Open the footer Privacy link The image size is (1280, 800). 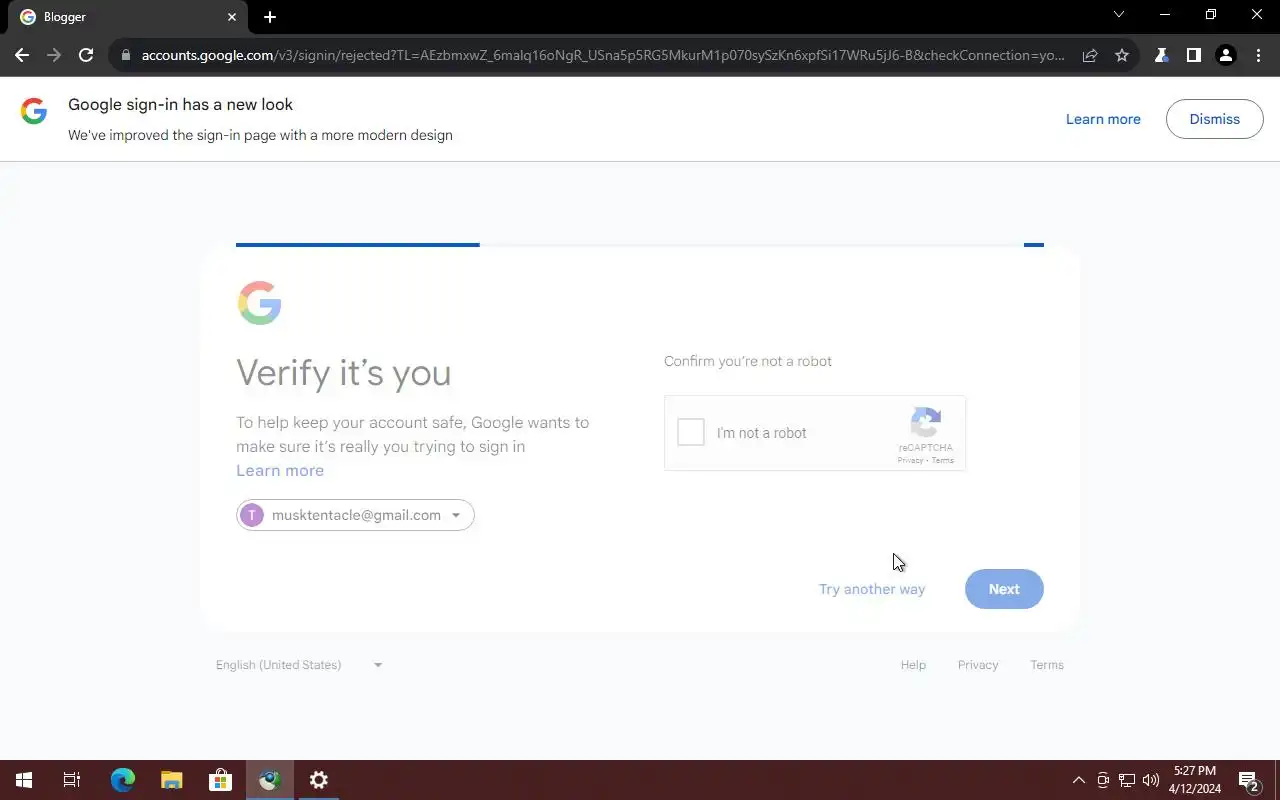tap(978, 665)
